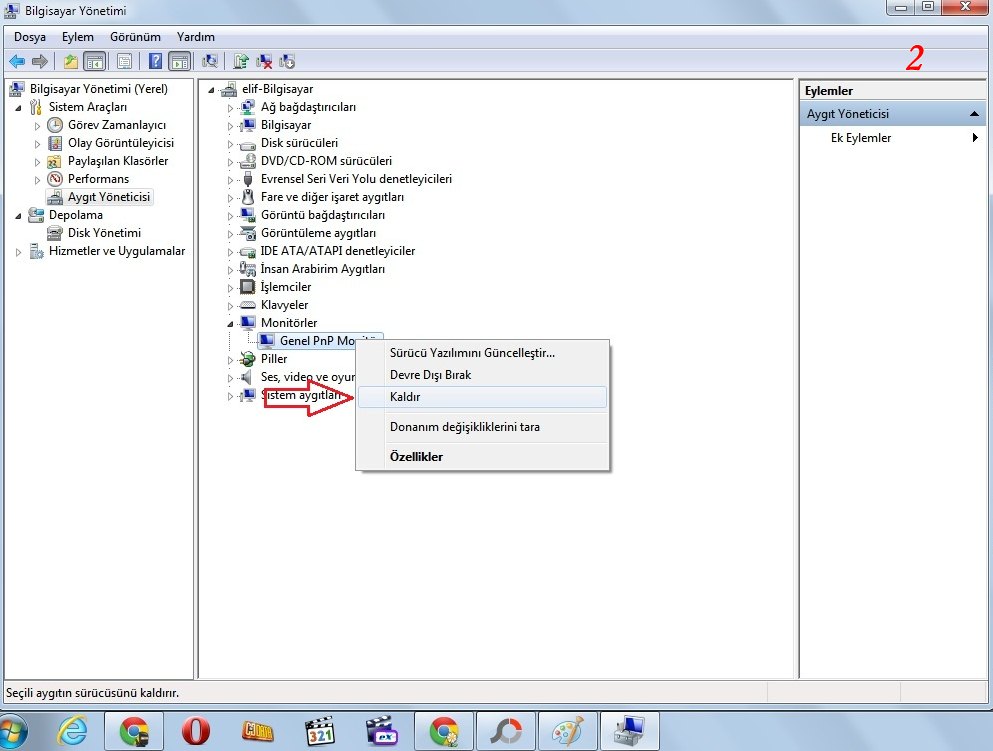
Task: Expand the Piller category
Action: click(231, 360)
